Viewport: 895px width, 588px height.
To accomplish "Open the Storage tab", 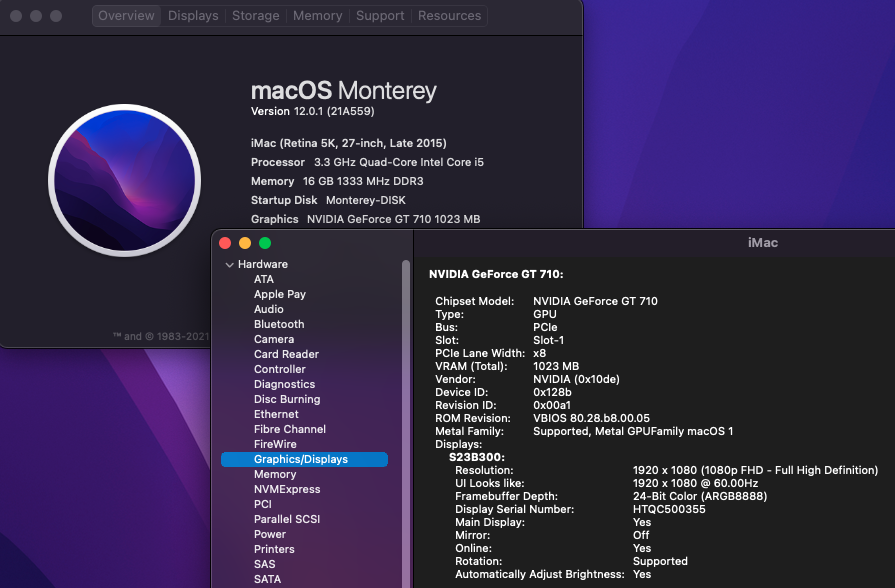I will click(x=255, y=15).
